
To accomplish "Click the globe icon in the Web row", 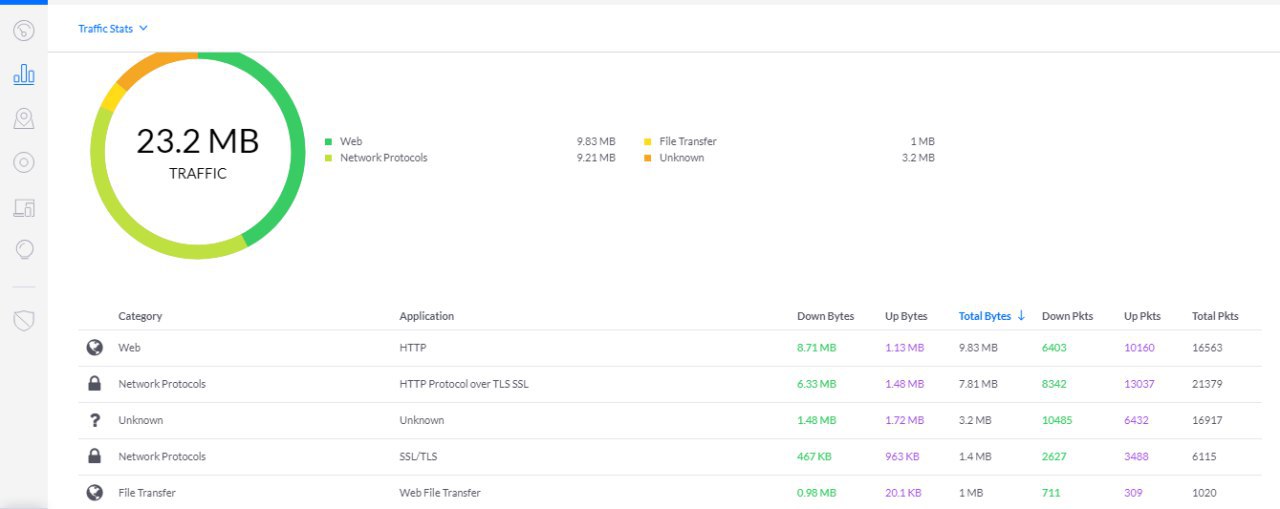I will (x=95, y=348).
